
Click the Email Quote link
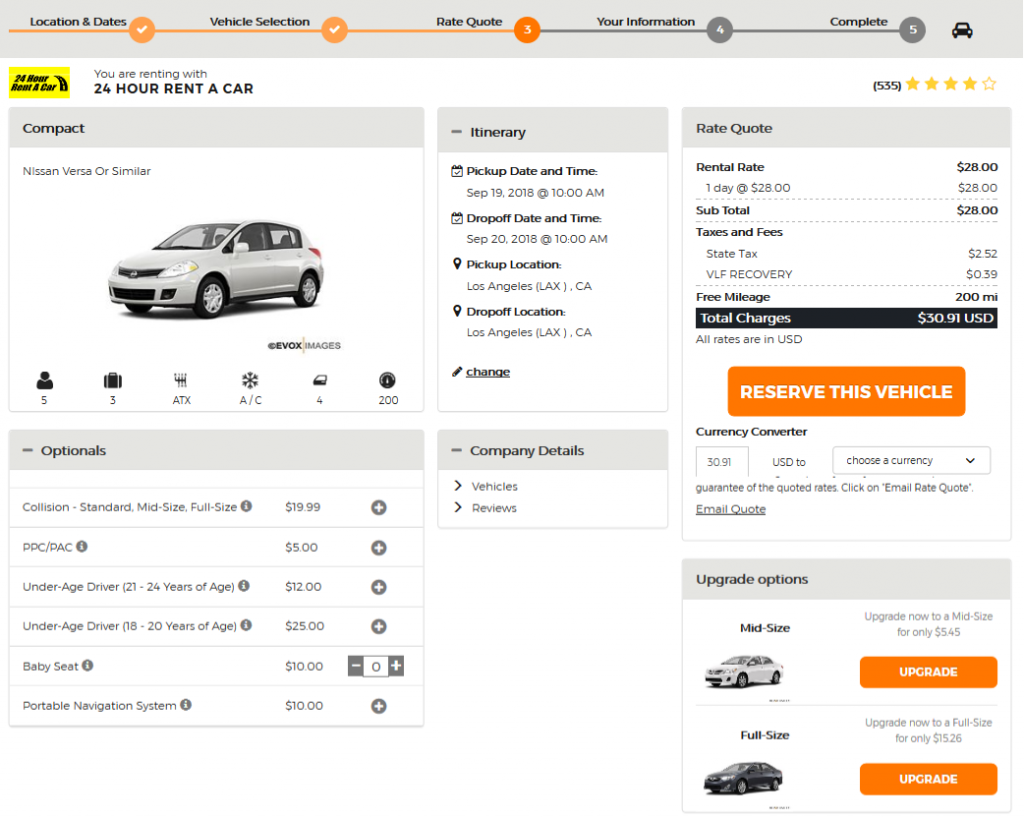pyautogui.click(x=731, y=509)
